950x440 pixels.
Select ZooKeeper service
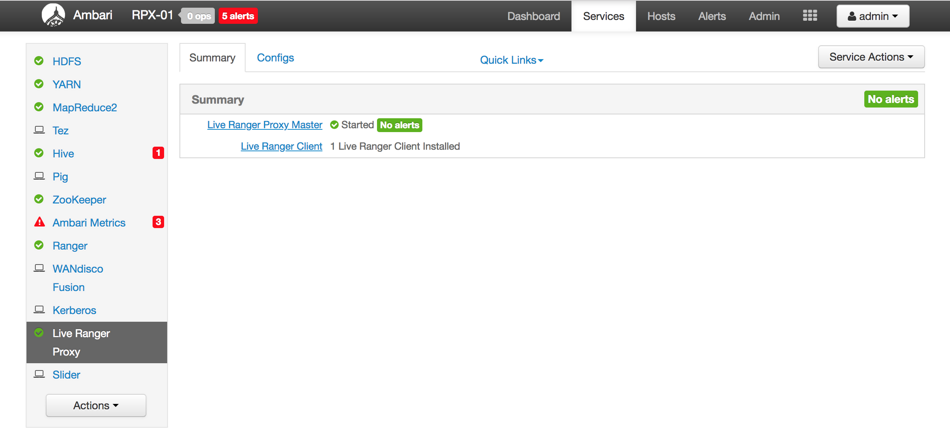[x=79, y=199]
